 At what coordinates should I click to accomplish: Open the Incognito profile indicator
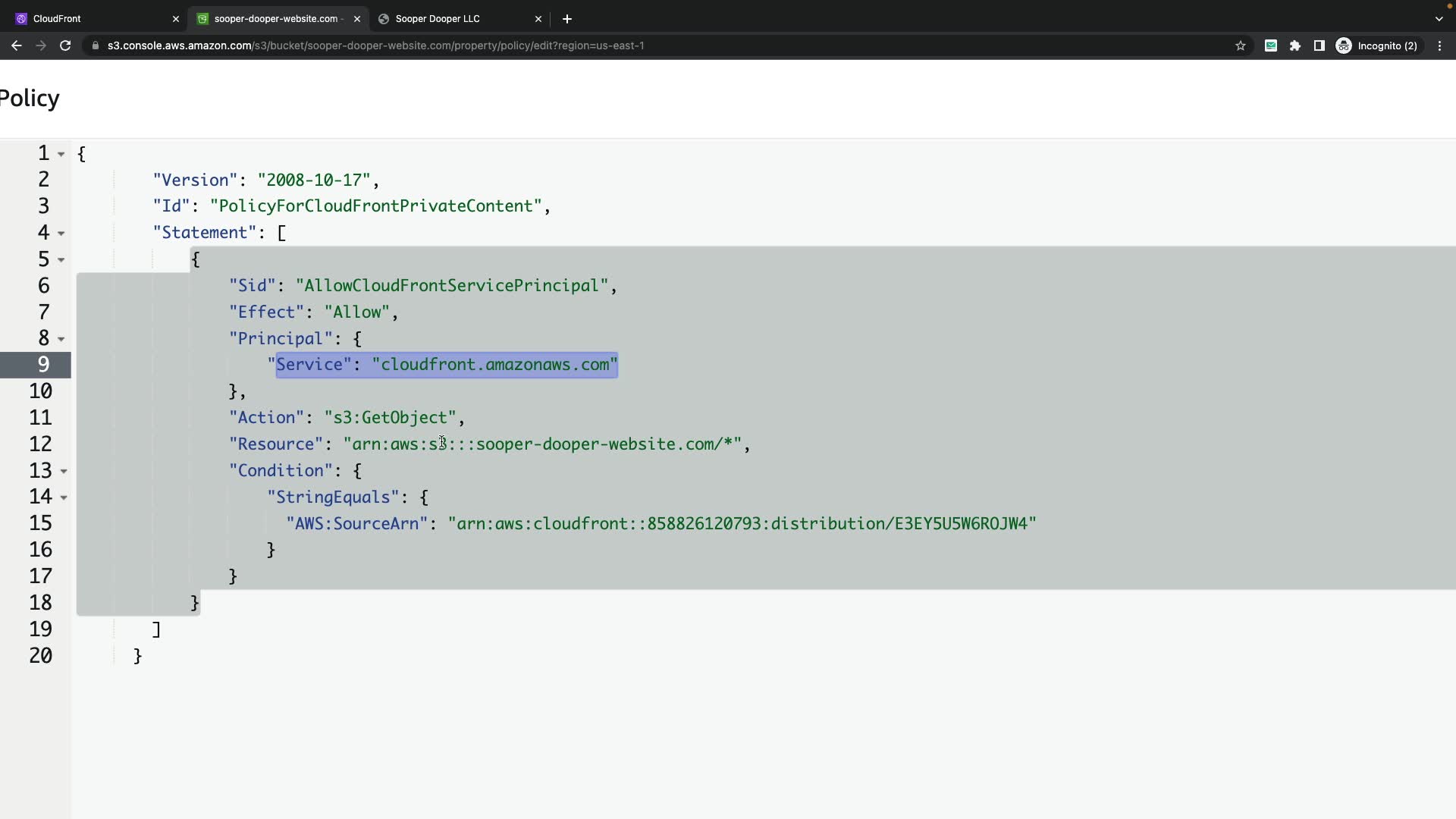click(x=1377, y=45)
